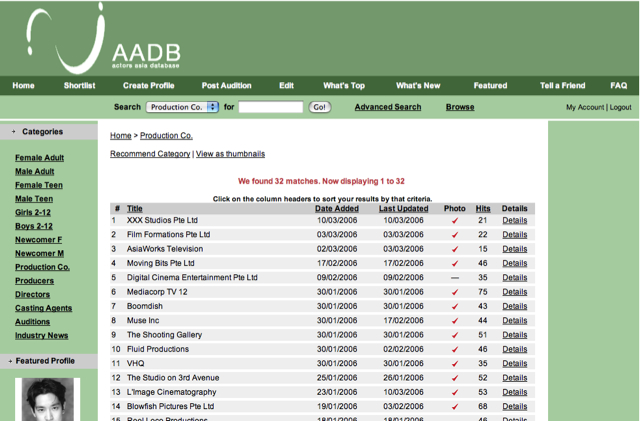This screenshot has height=421, width=640.
Task: Open What's New menu item
Action: point(418,85)
